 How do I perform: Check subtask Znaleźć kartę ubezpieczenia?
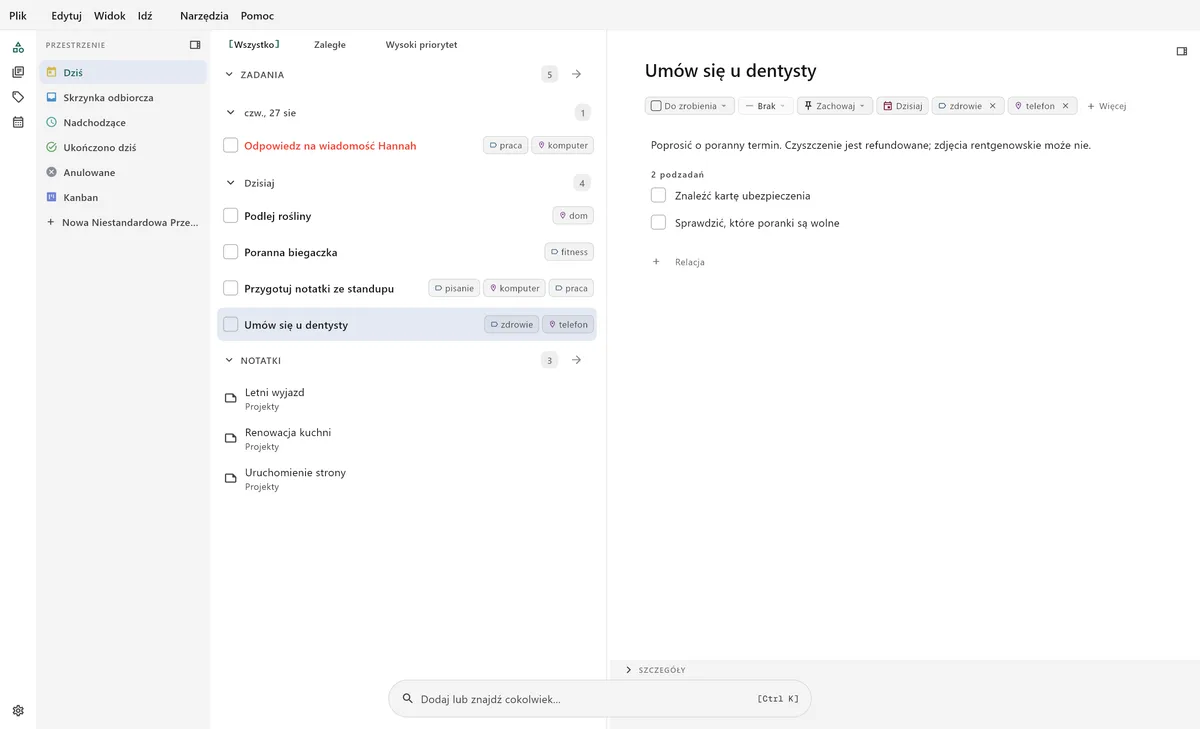(x=658, y=195)
